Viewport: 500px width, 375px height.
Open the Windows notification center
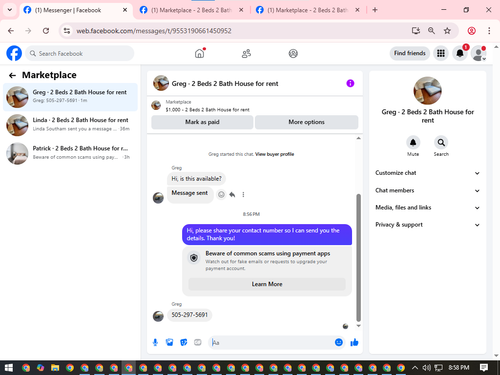tap(484, 368)
